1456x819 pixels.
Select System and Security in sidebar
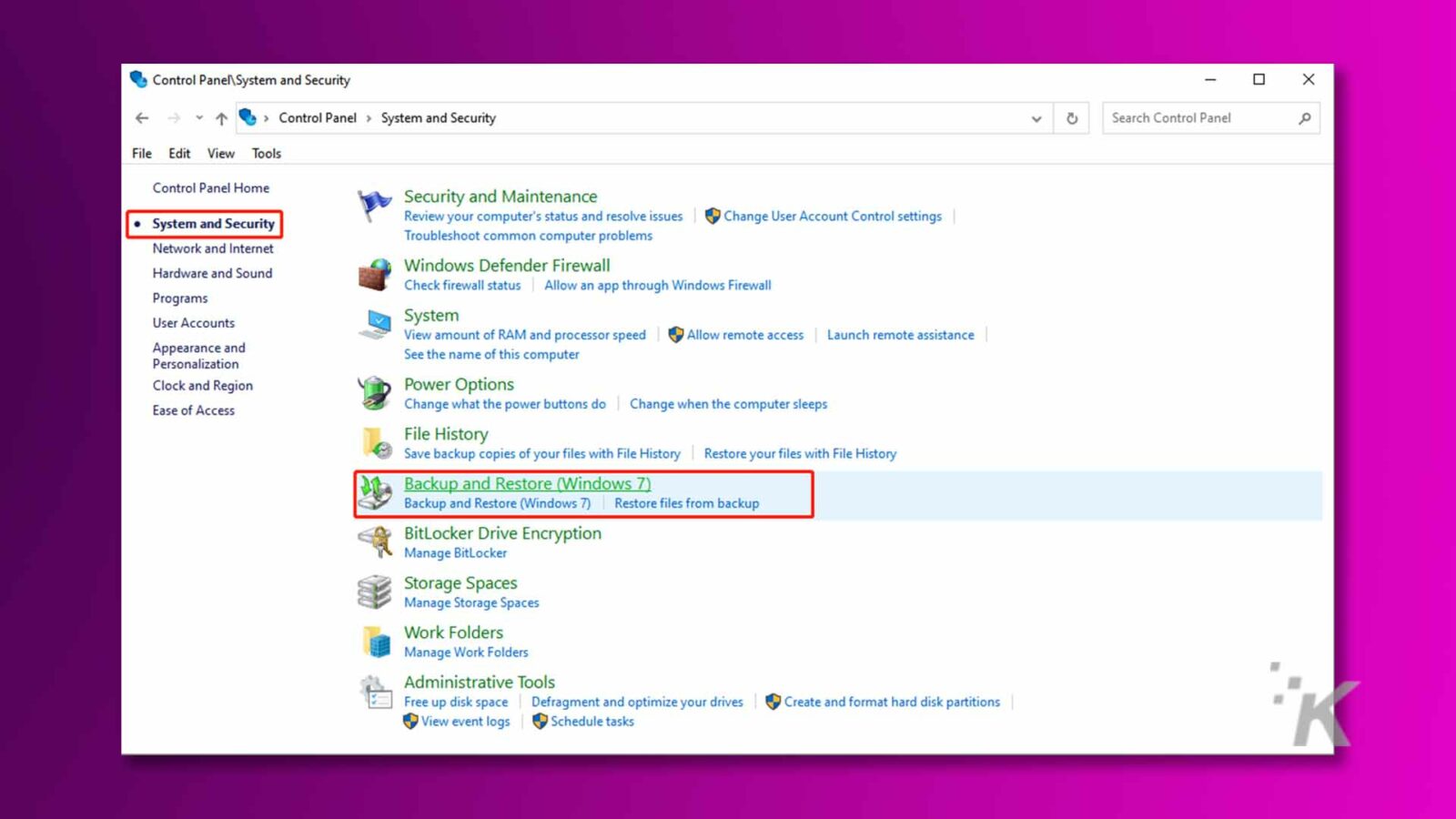click(213, 224)
